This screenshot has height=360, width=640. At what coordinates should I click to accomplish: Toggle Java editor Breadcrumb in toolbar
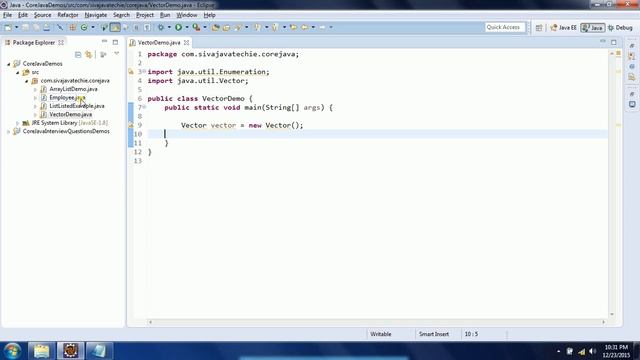(104, 27)
